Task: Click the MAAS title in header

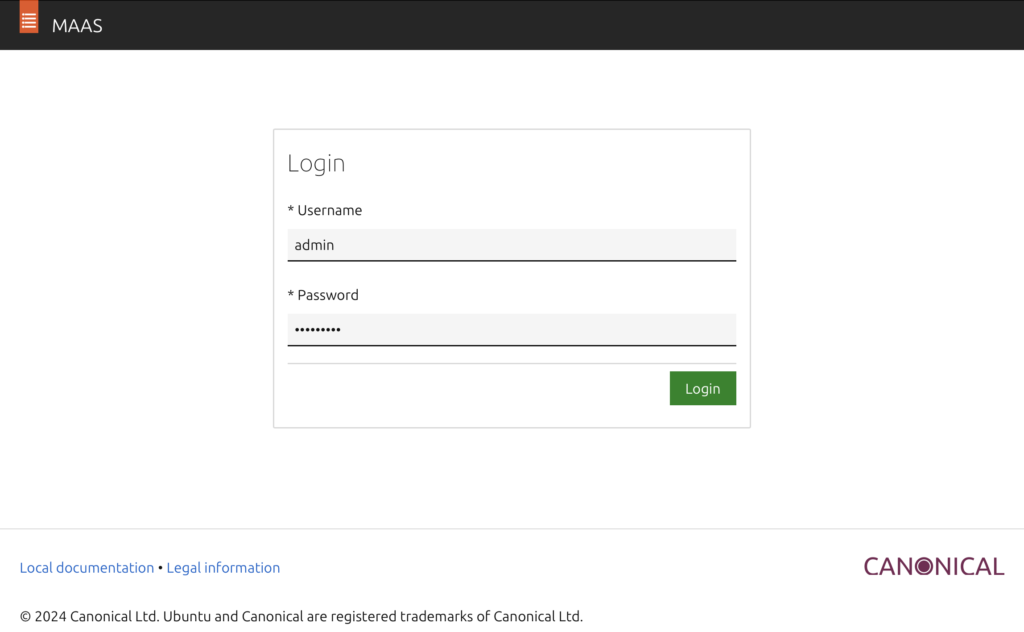Action: [77, 26]
